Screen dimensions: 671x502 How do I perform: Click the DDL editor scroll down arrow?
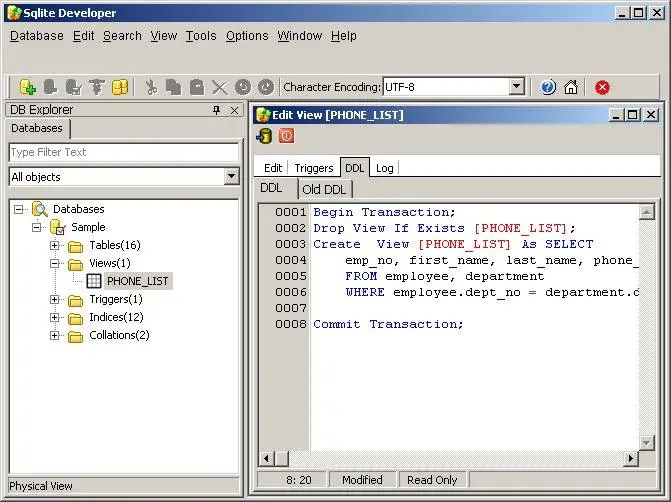(x=647, y=443)
